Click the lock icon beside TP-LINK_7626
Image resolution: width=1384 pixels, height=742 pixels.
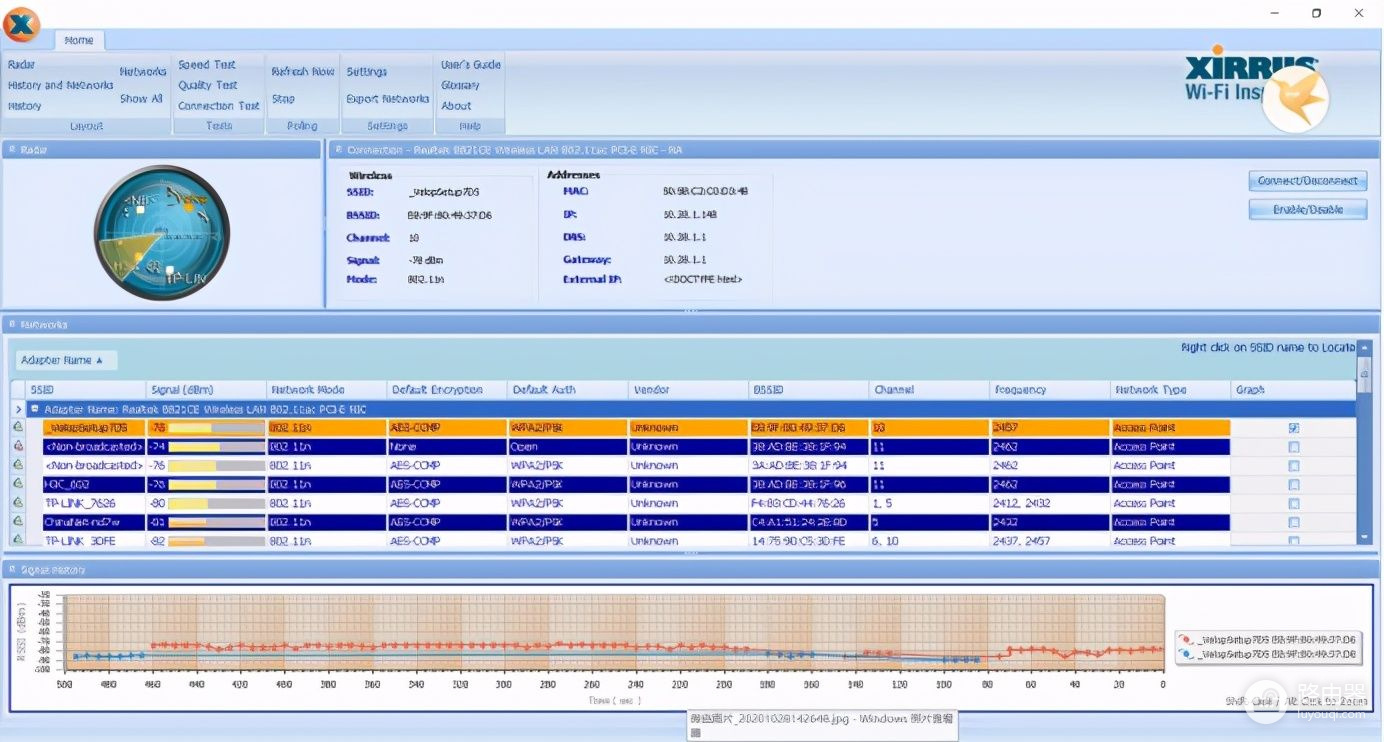click(x=18, y=503)
